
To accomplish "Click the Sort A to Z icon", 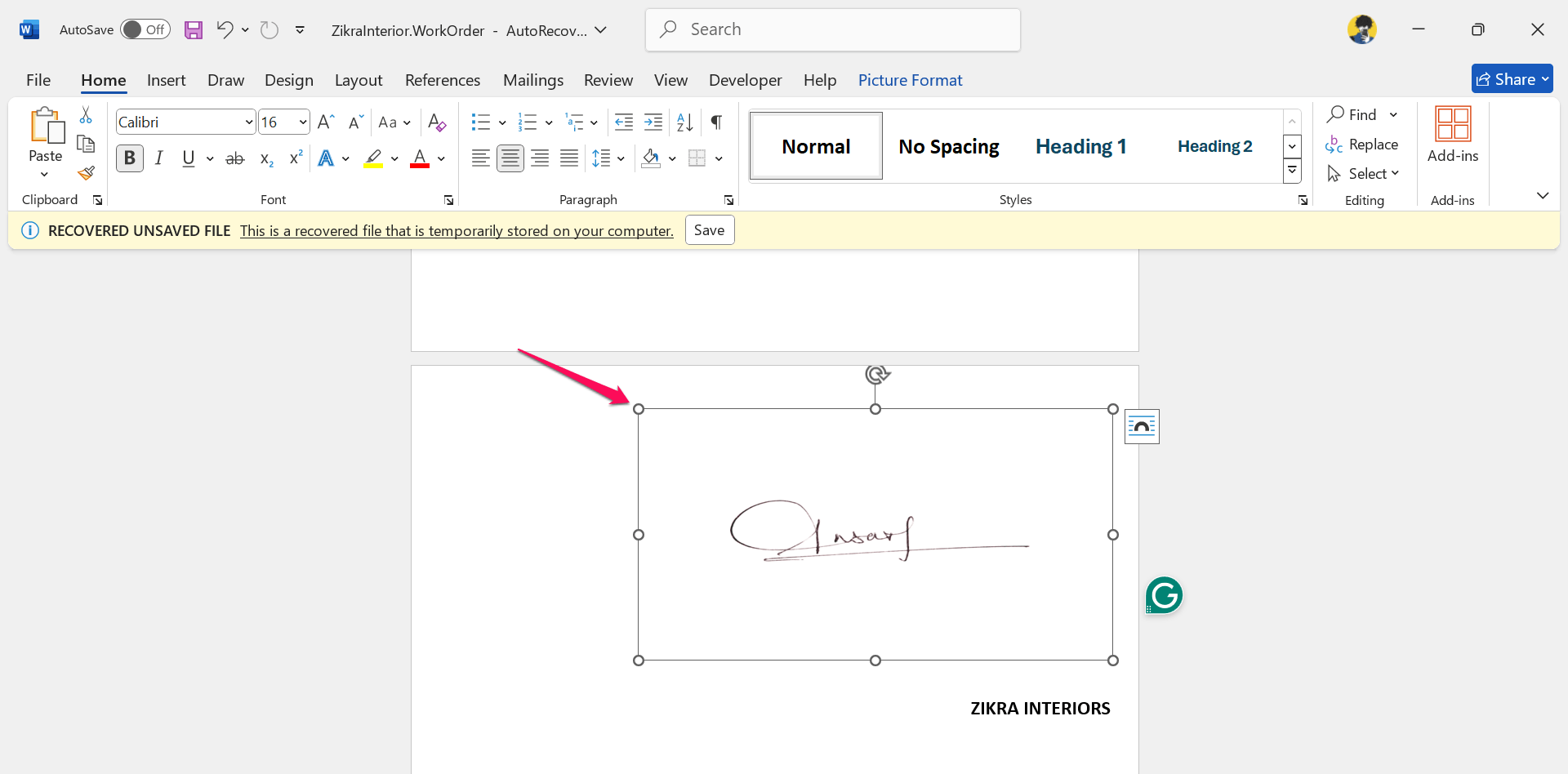I will click(x=684, y=122).
